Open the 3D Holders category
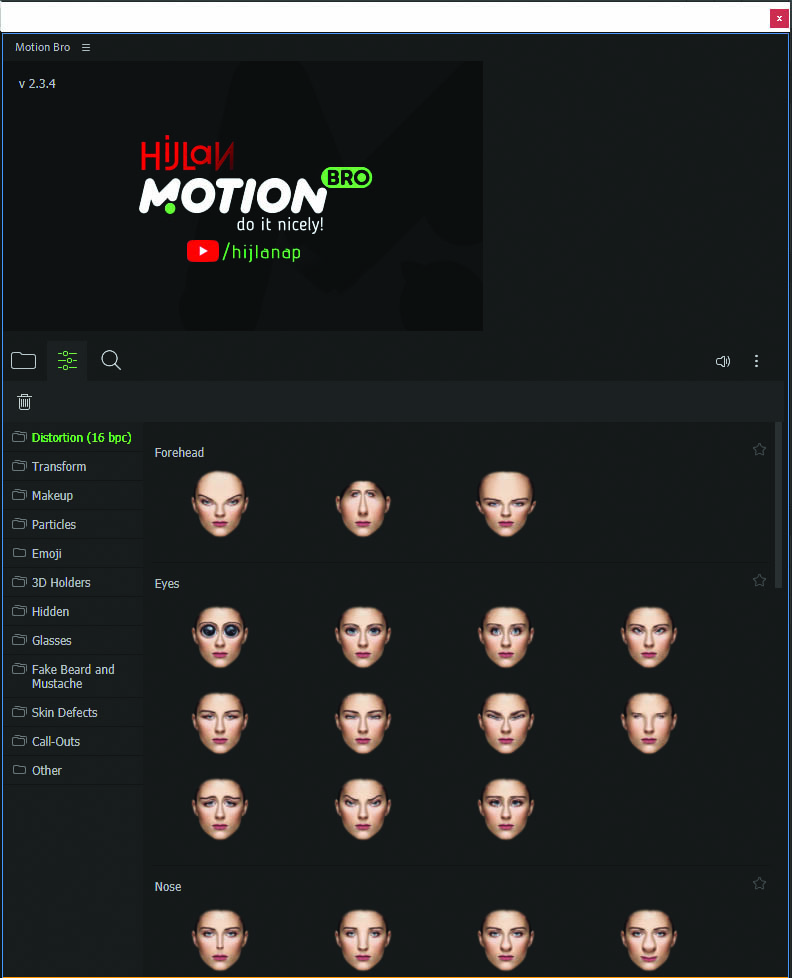The image size is (792, 978). (x=74, y=583)
